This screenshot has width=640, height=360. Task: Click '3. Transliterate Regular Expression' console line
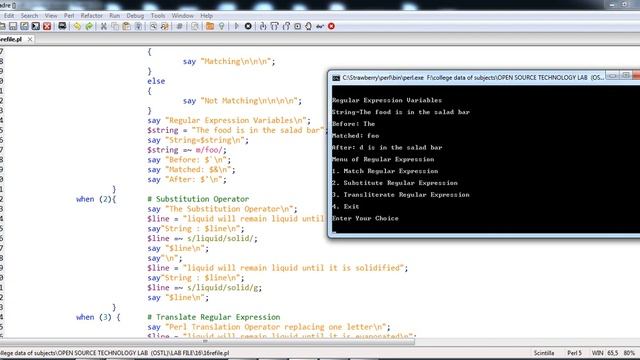[x=401, y=195]
